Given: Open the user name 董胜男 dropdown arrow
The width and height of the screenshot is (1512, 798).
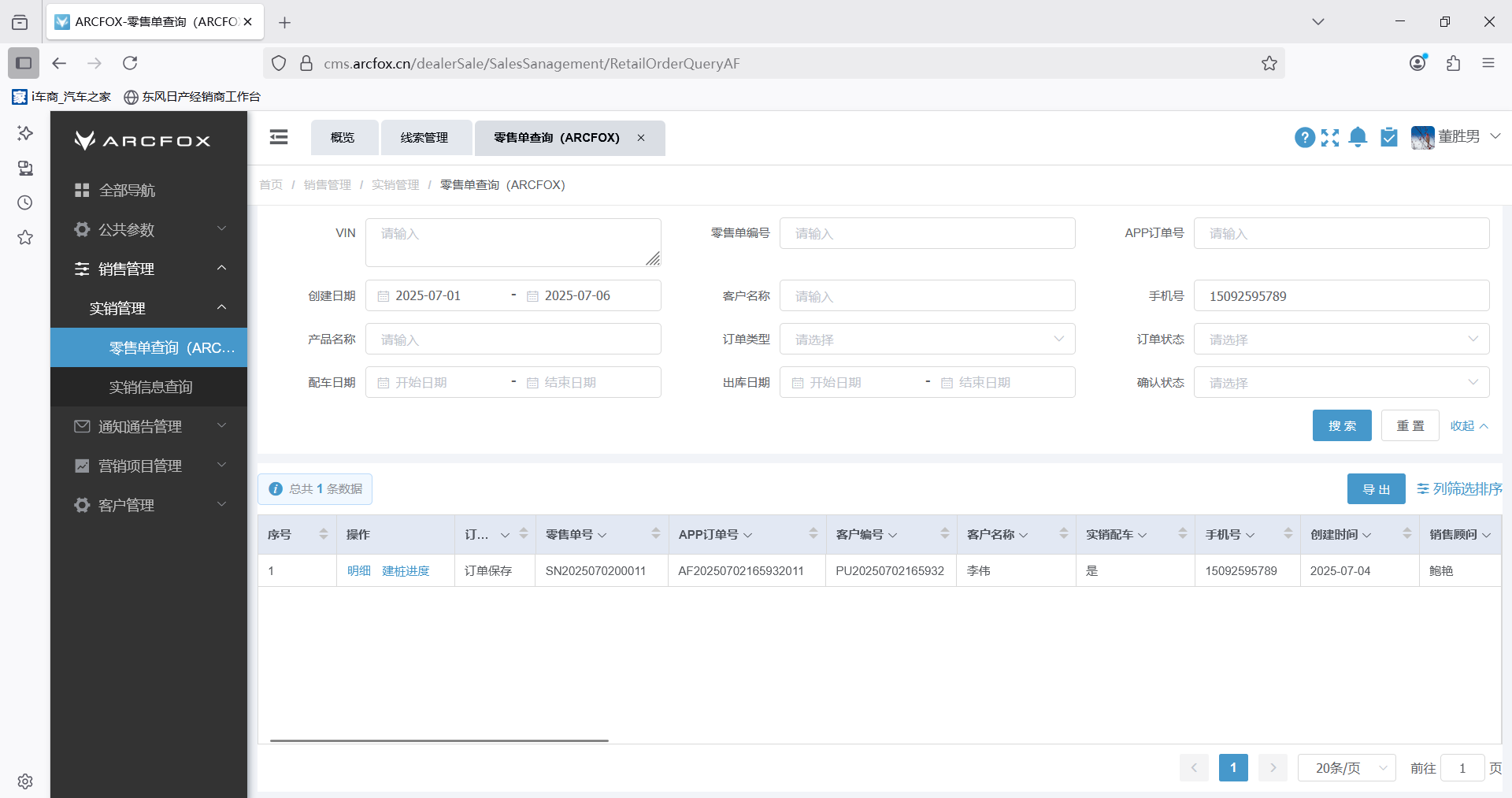Looking at the screenshot, I should 1495,136.
